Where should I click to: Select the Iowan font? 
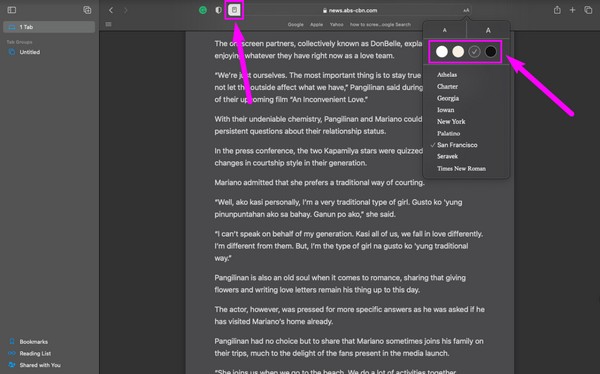pos(446,110)
